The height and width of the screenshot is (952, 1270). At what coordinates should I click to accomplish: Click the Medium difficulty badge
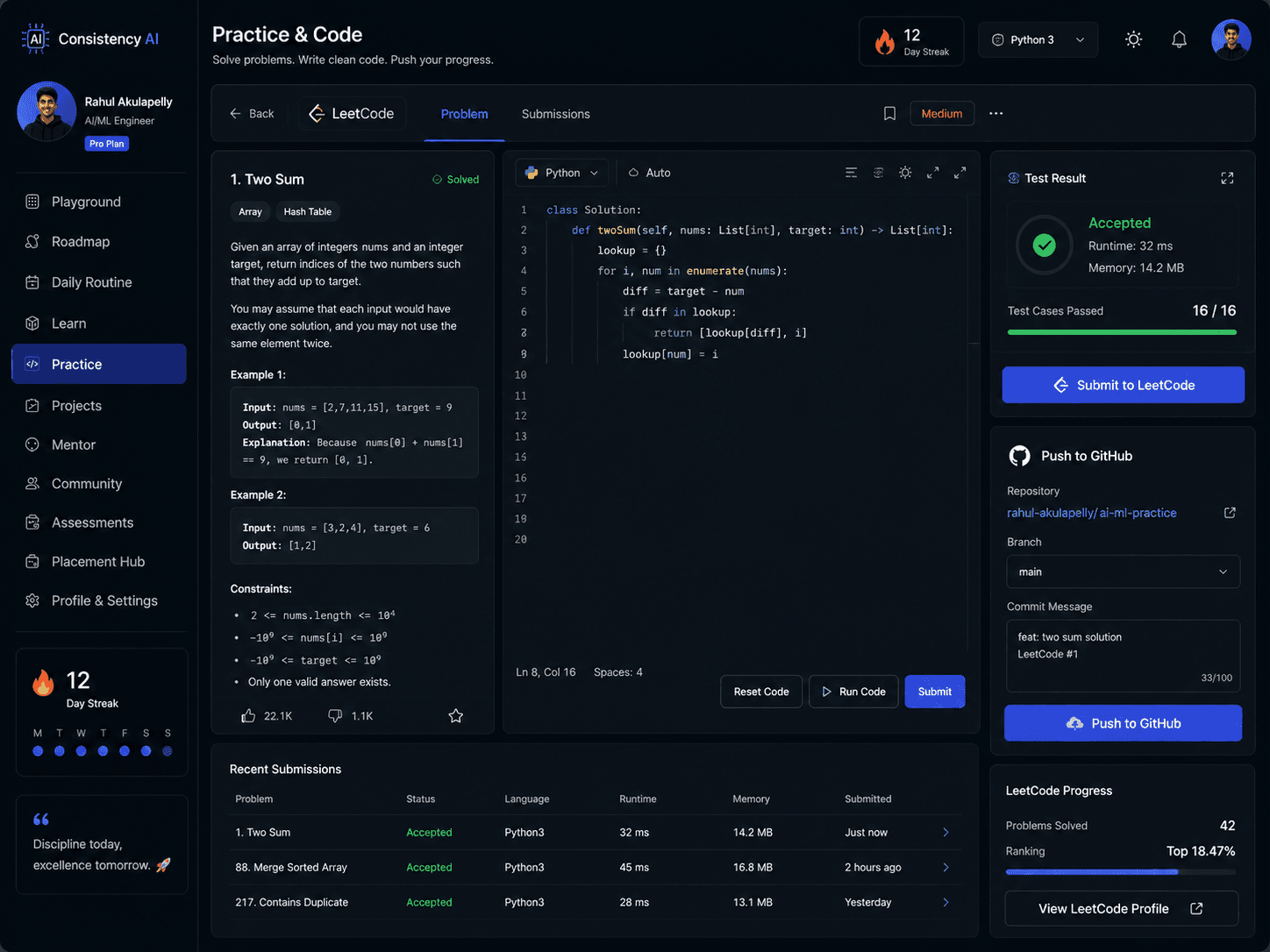(942, 114)
